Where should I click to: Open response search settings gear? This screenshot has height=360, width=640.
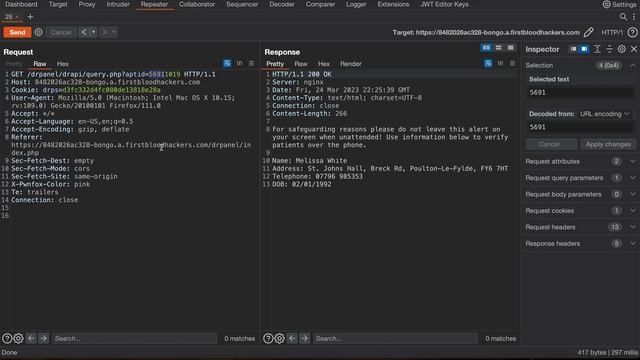click(x=280, y=338)
